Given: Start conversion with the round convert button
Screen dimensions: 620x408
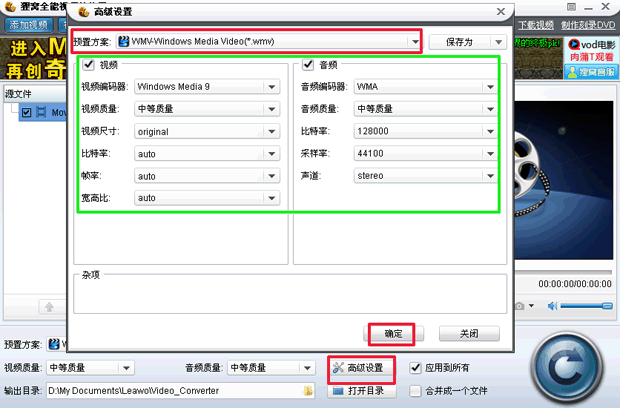Looking at the screenshot, I should coord(567,368).
